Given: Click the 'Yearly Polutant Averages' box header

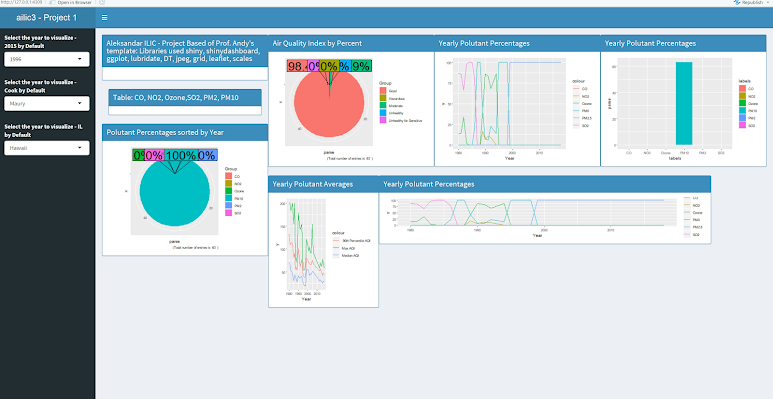Looking at the screenshot, I should click(323, 184).
